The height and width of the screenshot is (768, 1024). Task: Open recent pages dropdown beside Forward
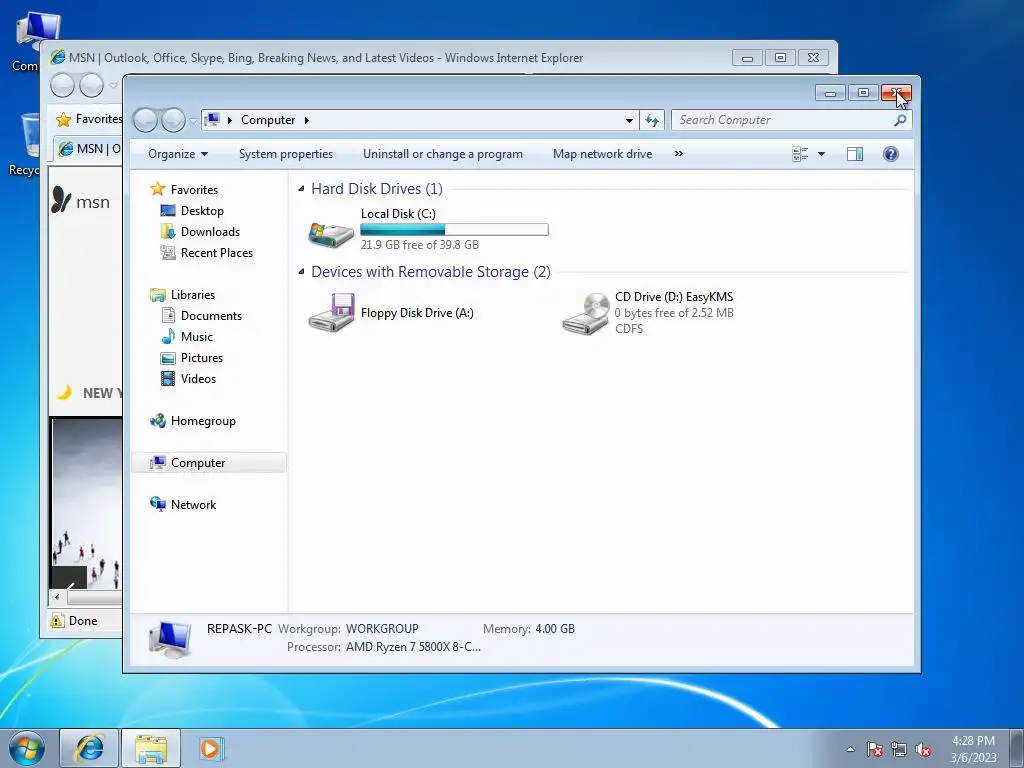pos(193,121)
